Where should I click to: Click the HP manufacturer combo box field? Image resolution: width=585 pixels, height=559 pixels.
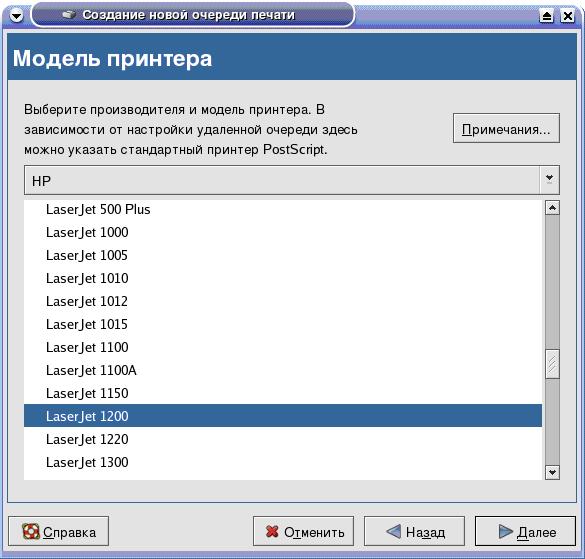(x=292, y=180)
